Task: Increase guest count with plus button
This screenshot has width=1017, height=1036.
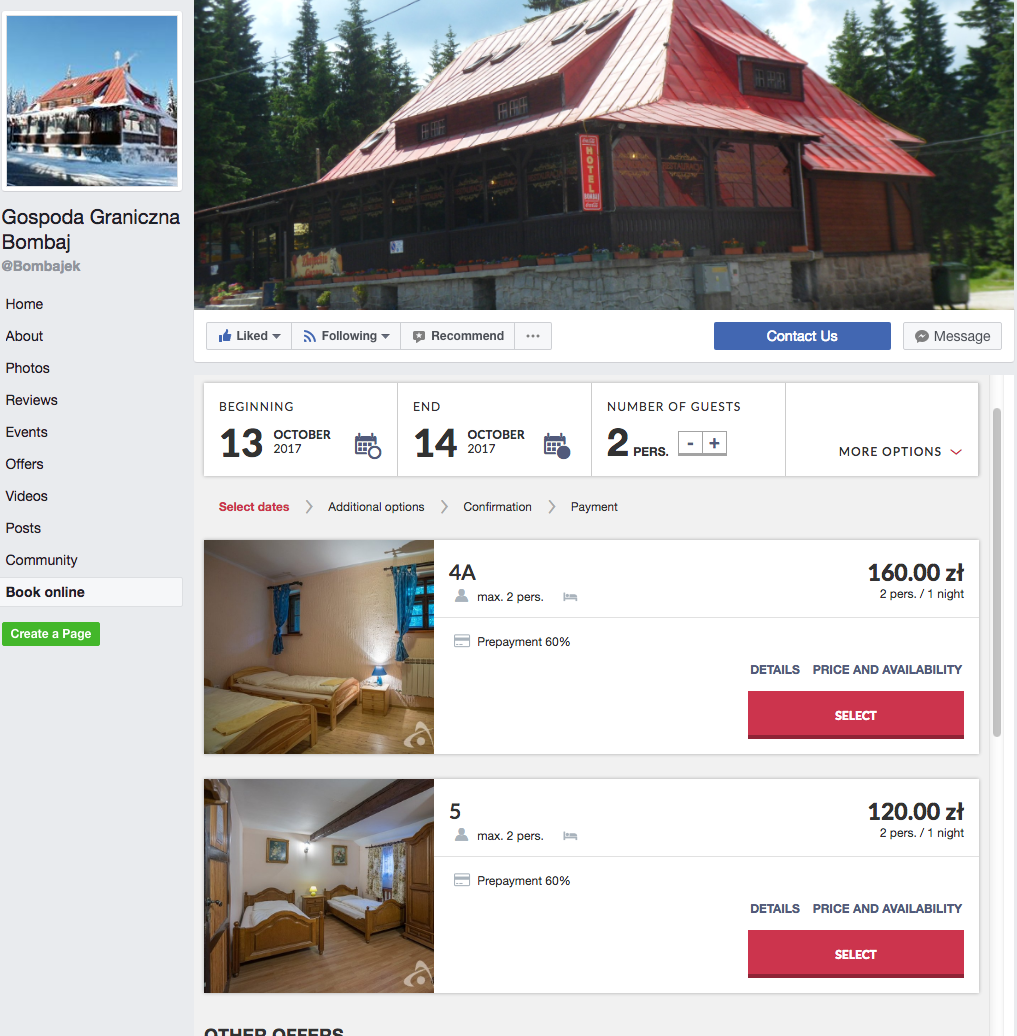Action: pyautogui.click(x=714, y=443)
